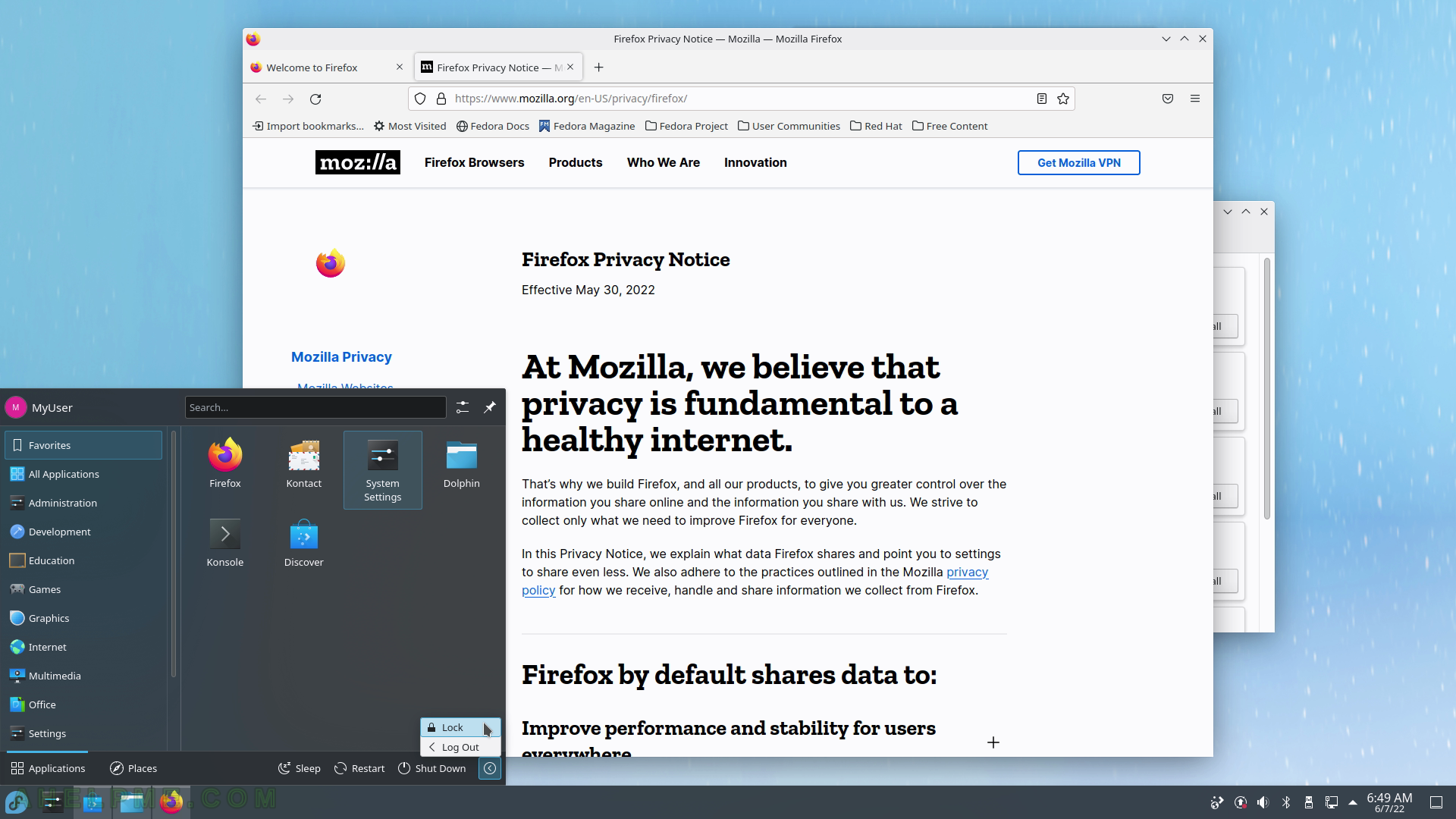Open System Settings from Favorites
Screen dimensions: 1456x819
pos(383,470)
